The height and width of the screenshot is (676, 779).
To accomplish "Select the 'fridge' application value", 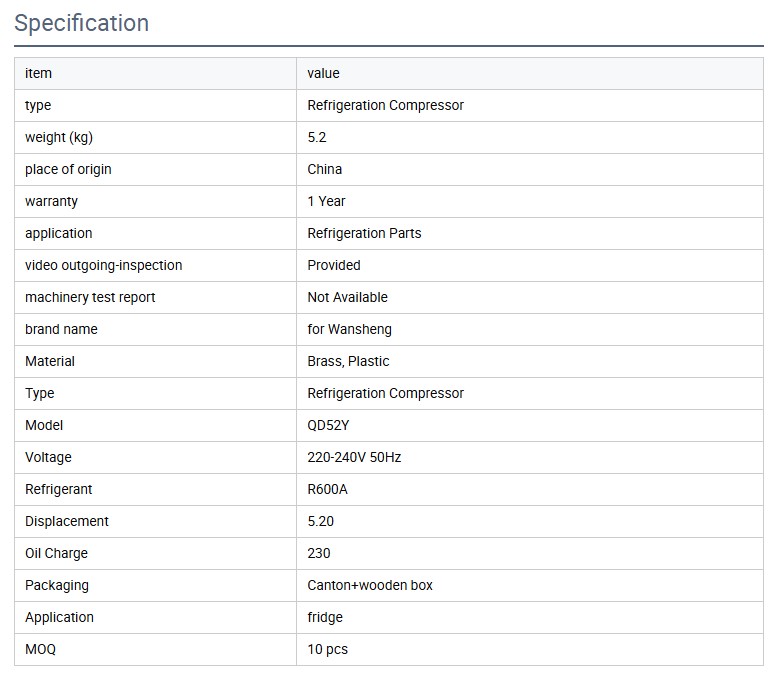I will tap(325, 617).
